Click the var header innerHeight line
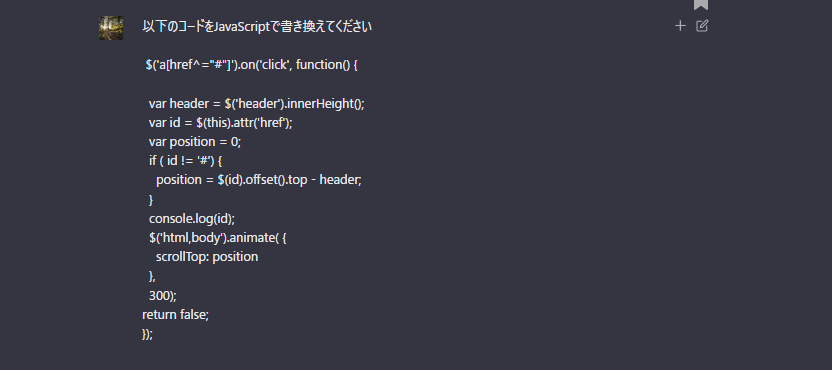Screen dimensions: 832x370 point(257,104)
